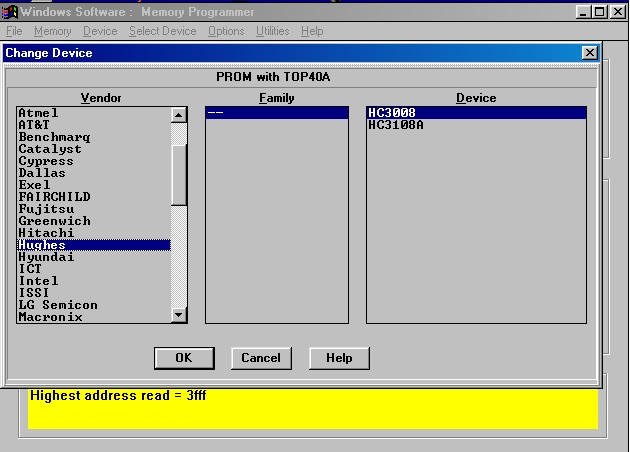Image resolution: width=630 pixels, height=452 pixels.
Task: Open the Memory menu
Action: (53, 31)
